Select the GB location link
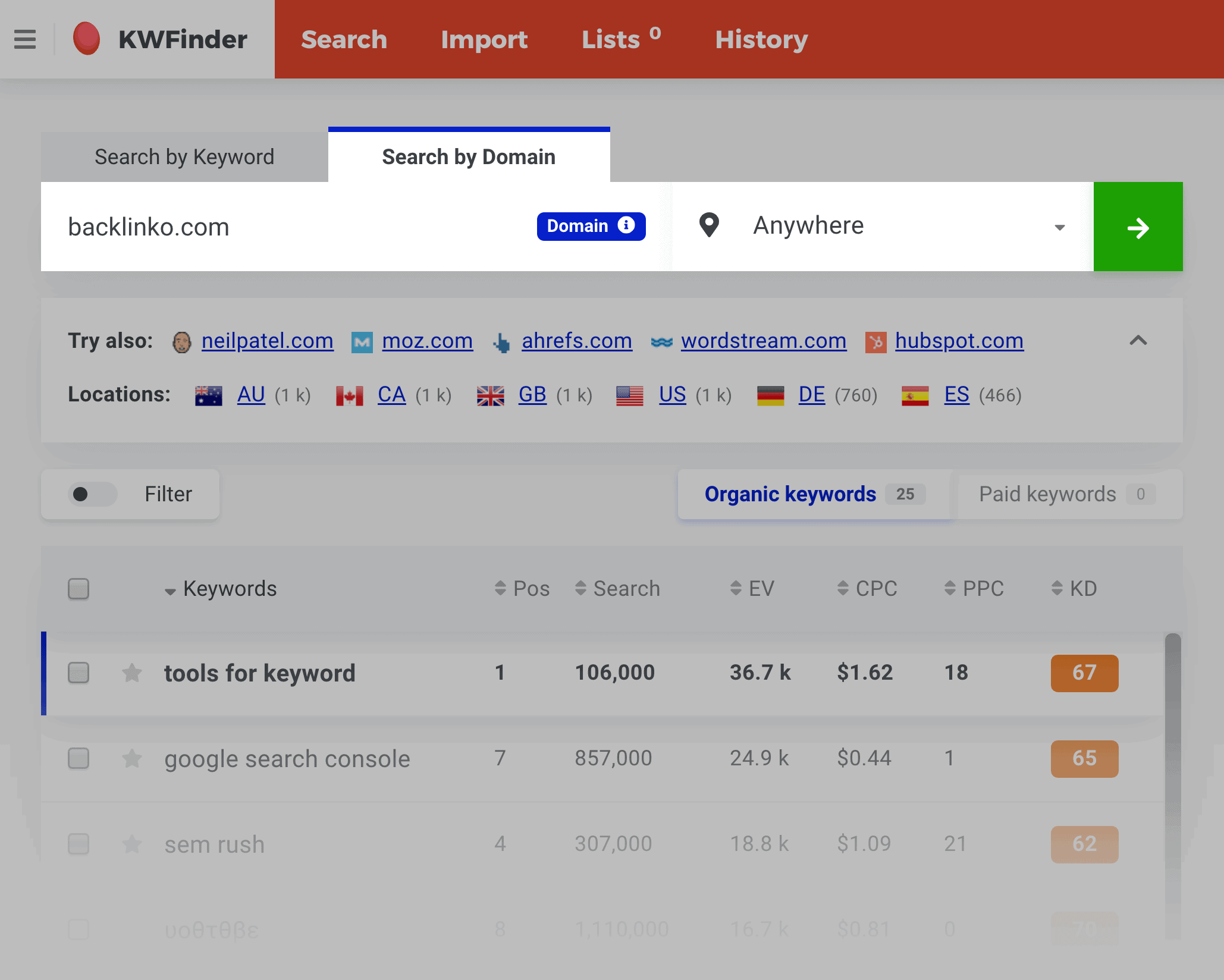Image resolution: width=1224 pixels, height=980 pixels. [532, 395]
